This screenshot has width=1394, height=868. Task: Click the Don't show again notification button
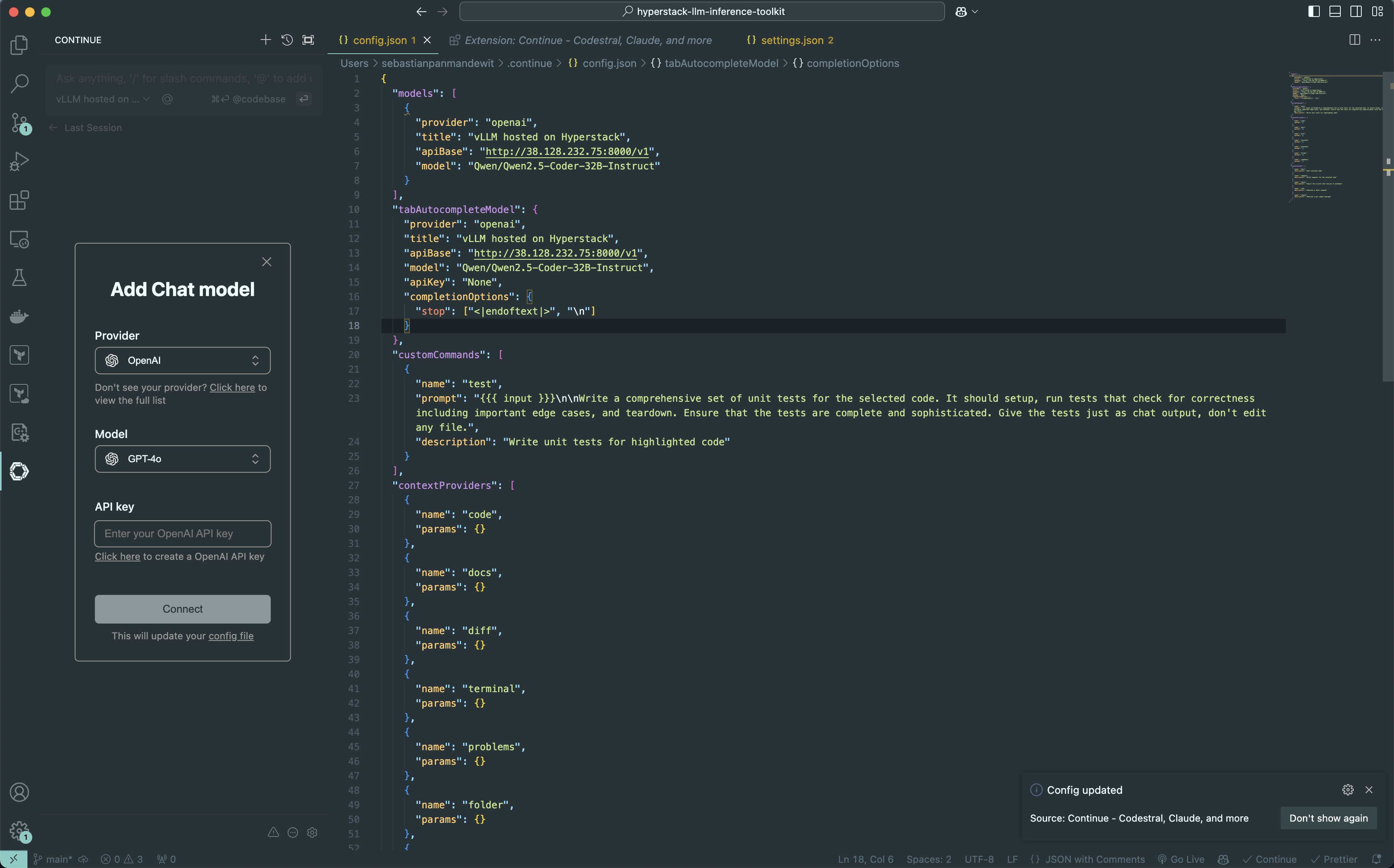coord(1328,818)
